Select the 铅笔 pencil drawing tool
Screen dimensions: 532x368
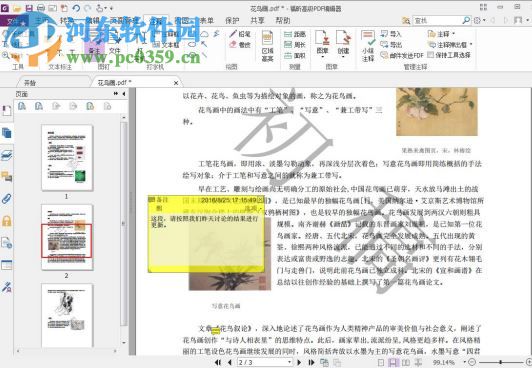point(240,34)
